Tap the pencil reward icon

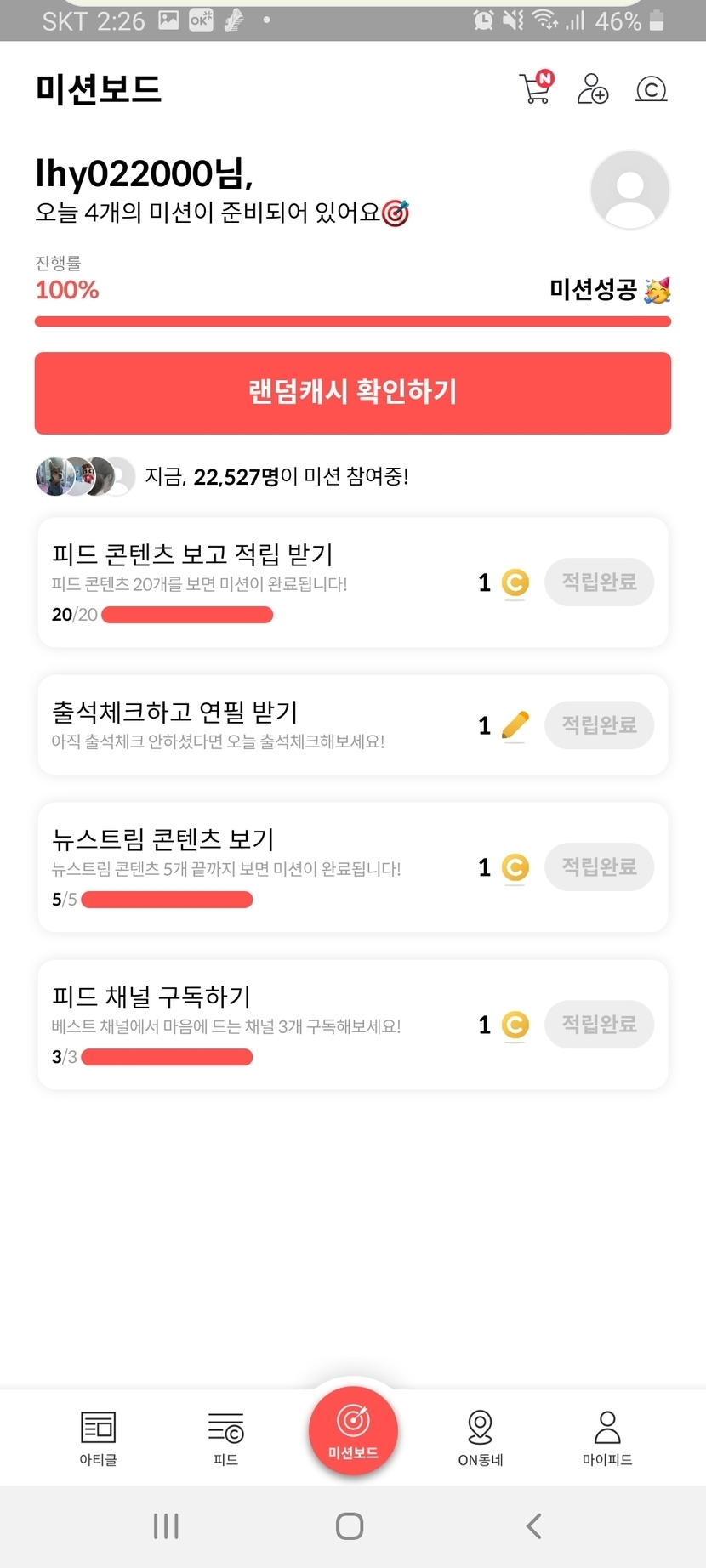[515, 725]
